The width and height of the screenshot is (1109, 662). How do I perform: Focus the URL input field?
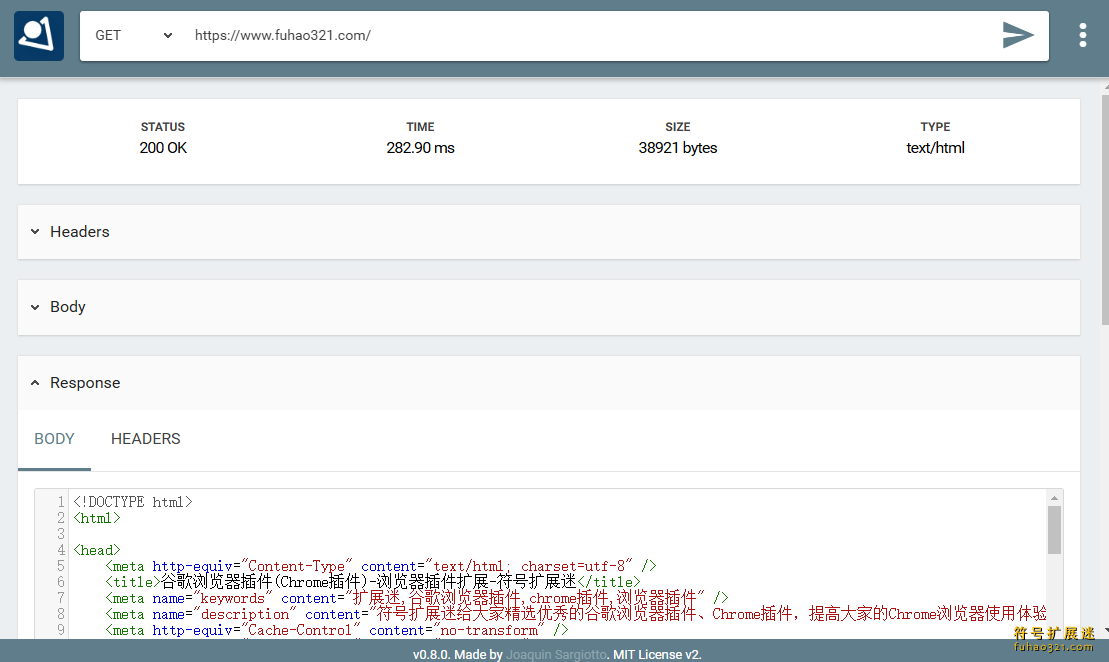(590, 35)
